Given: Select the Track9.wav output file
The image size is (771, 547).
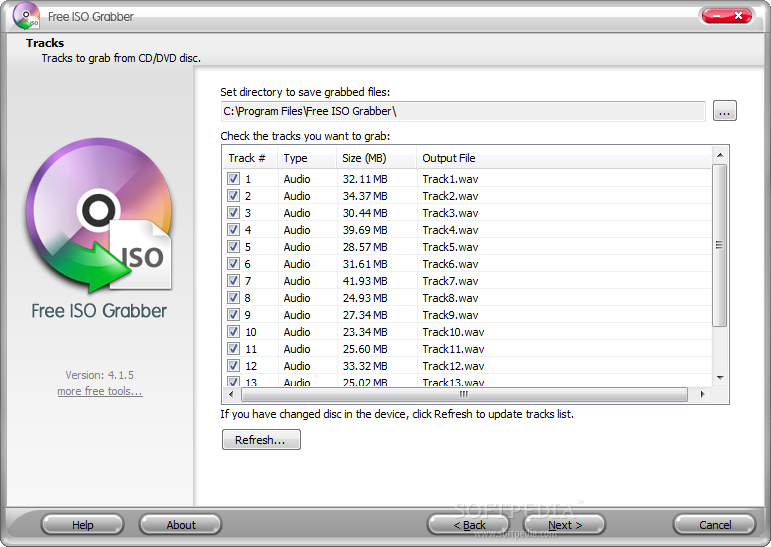Looking at the screenshot, I should (x=450, y=314).
